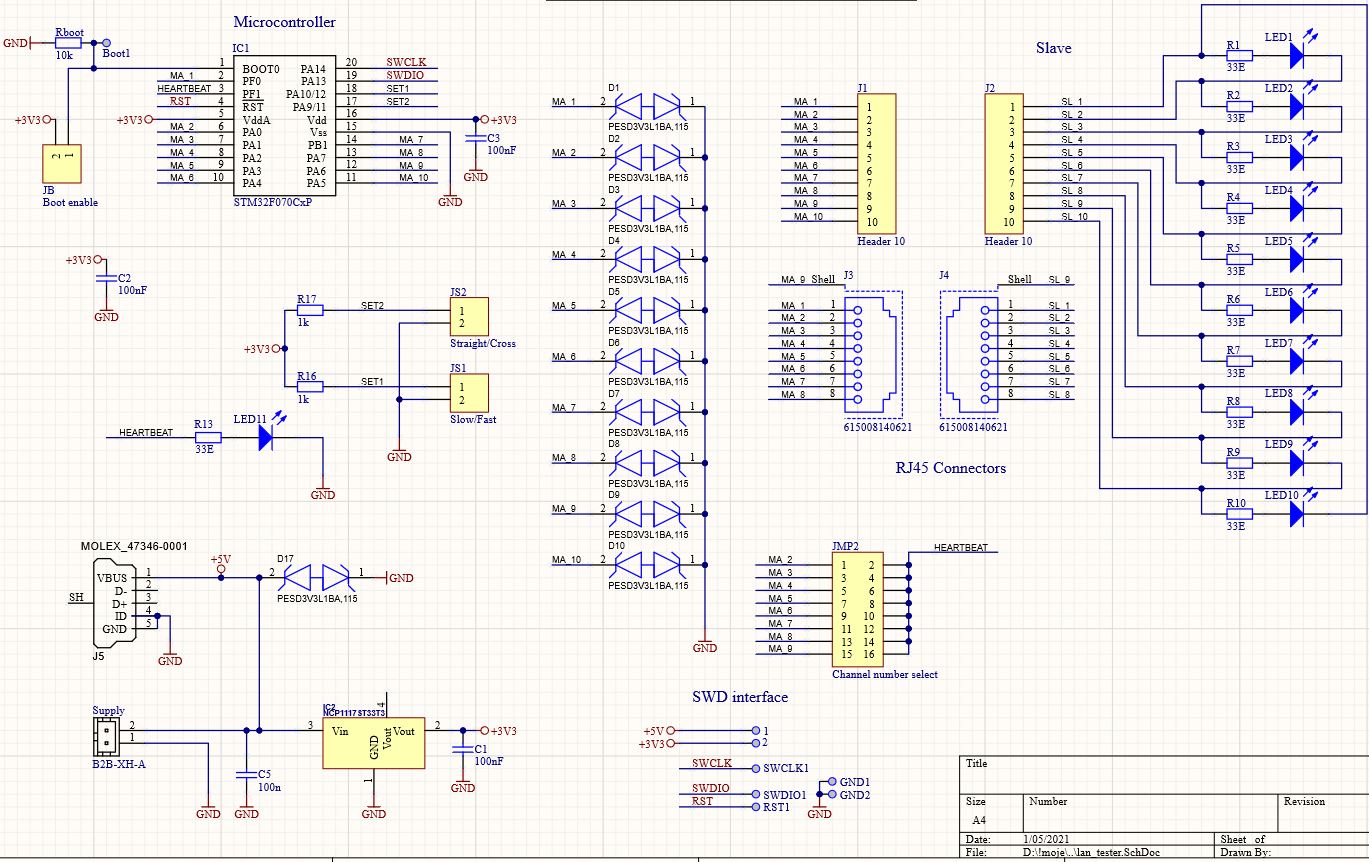The width and height of the screenshot is (1369, 862).
Task: Select the J3 RJ45 connector symbol
Action: pyautogui.click(x=873, y=354)
